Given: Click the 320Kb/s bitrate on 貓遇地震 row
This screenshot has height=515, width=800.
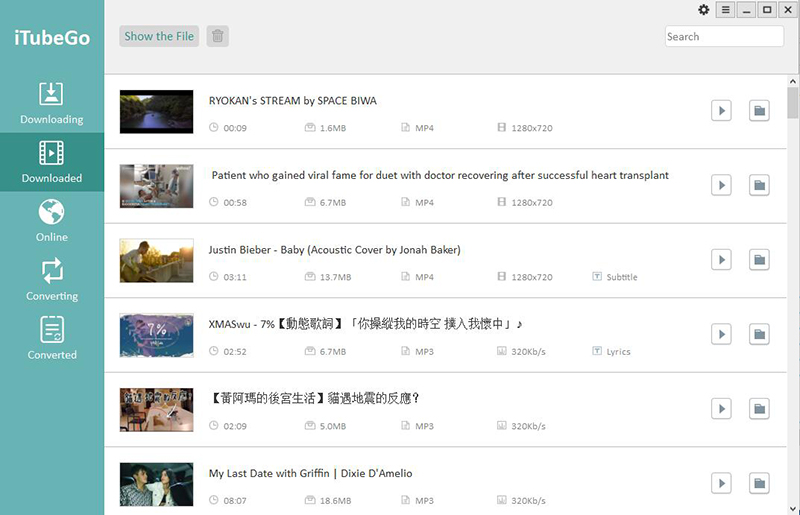Looking at the screenshot, I should [x=521, y=426].
